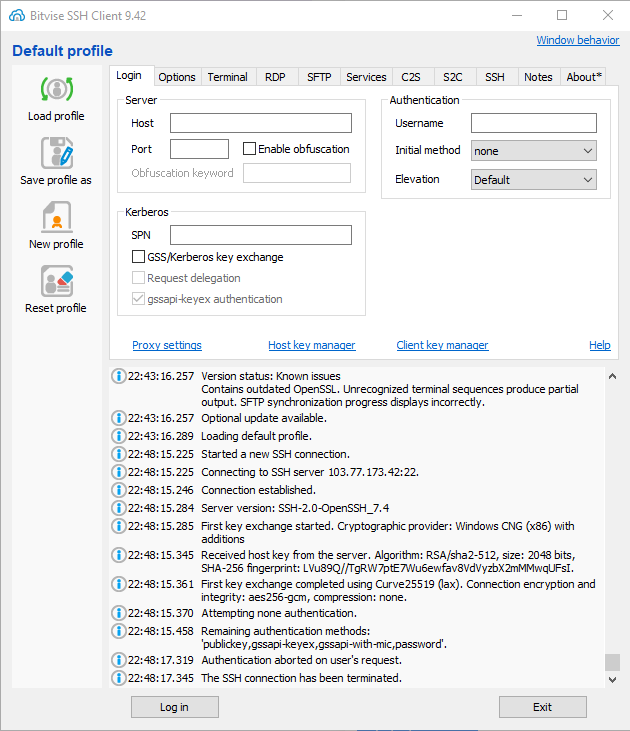Click the Load profile icon
Screen dimensions: 630x731
tap(56, 89)
